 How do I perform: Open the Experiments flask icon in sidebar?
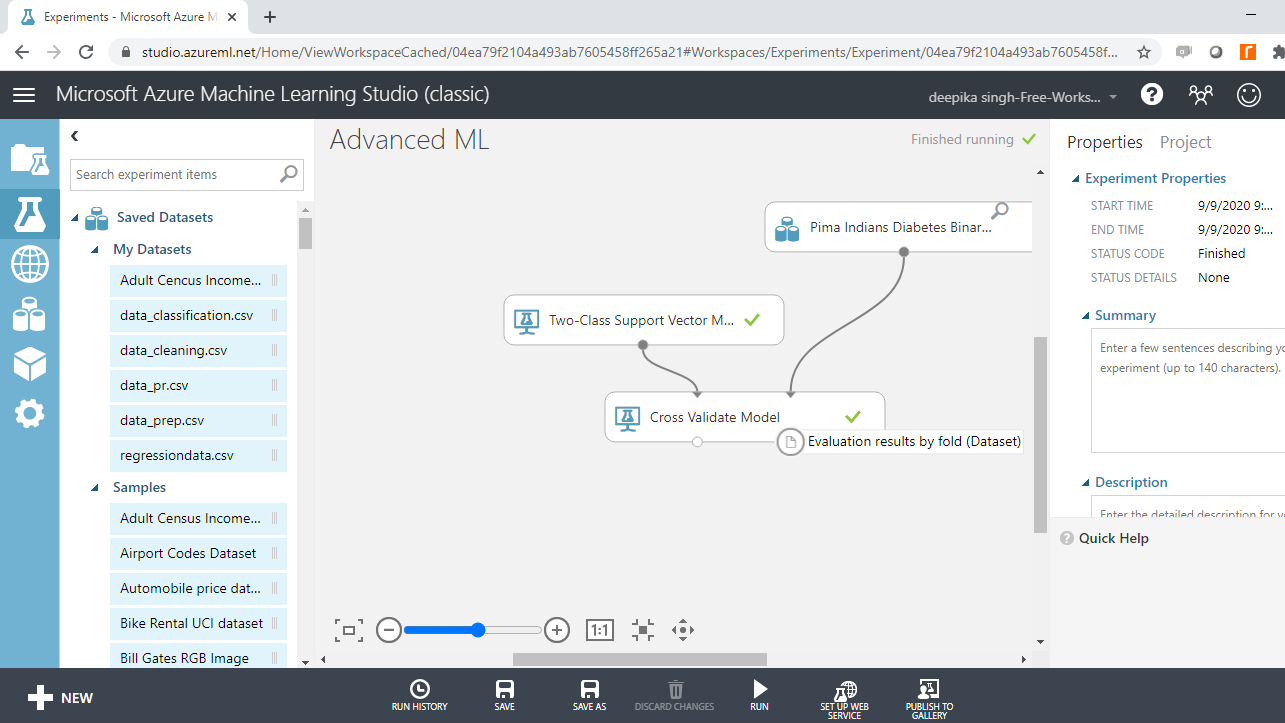point(29,213)
